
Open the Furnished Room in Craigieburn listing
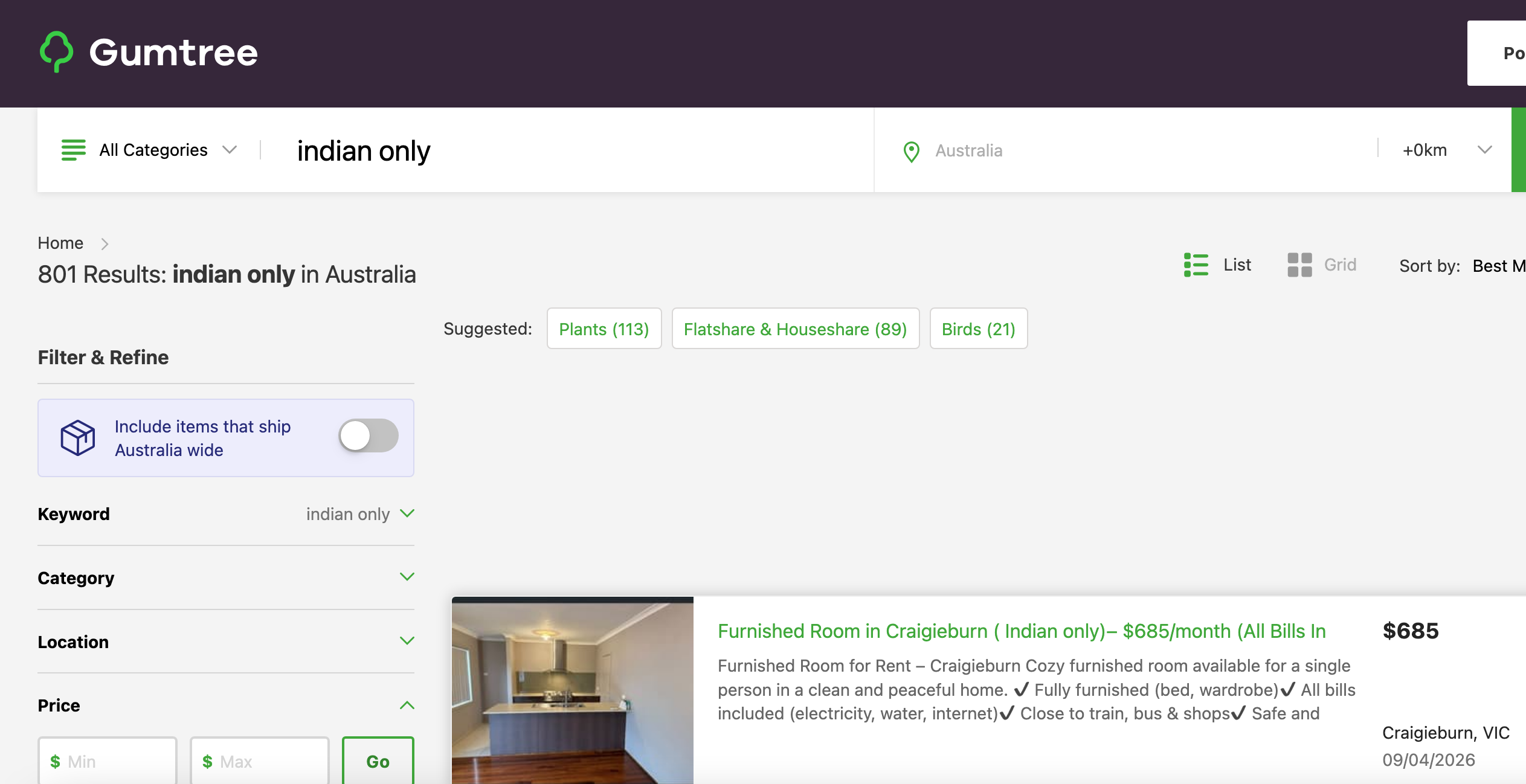pyautogui.click(x=1021, y=631)
